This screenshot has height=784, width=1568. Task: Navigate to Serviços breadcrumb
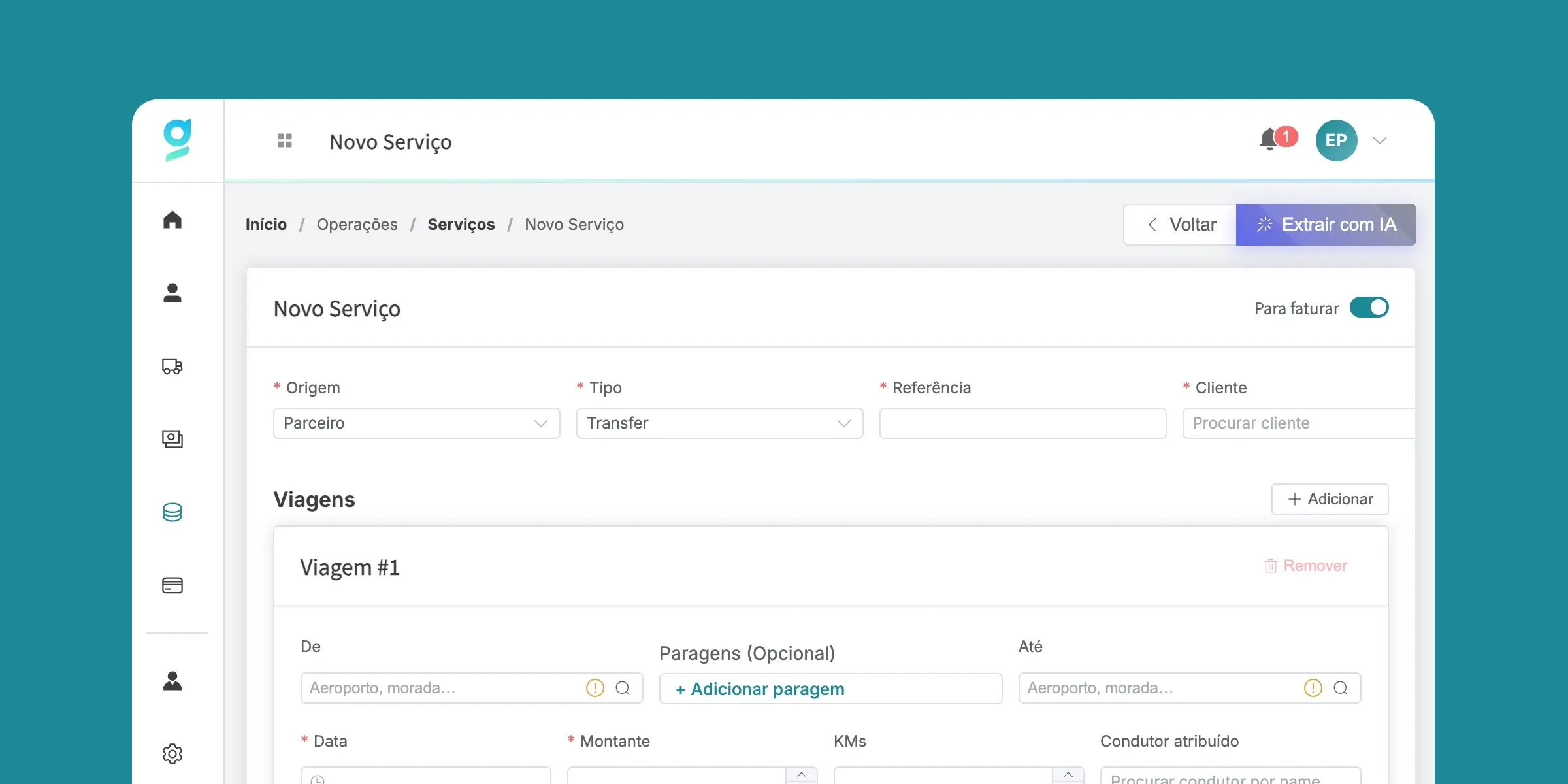pos(461,225)
